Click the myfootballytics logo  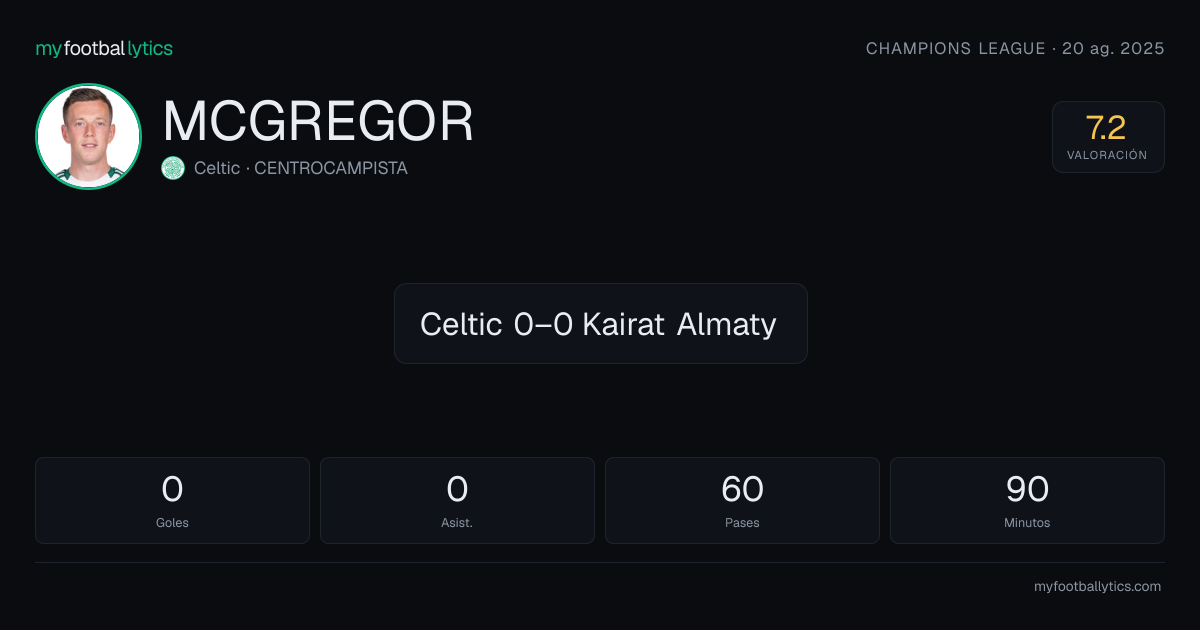pyautogui.click(x=104, y=49)
